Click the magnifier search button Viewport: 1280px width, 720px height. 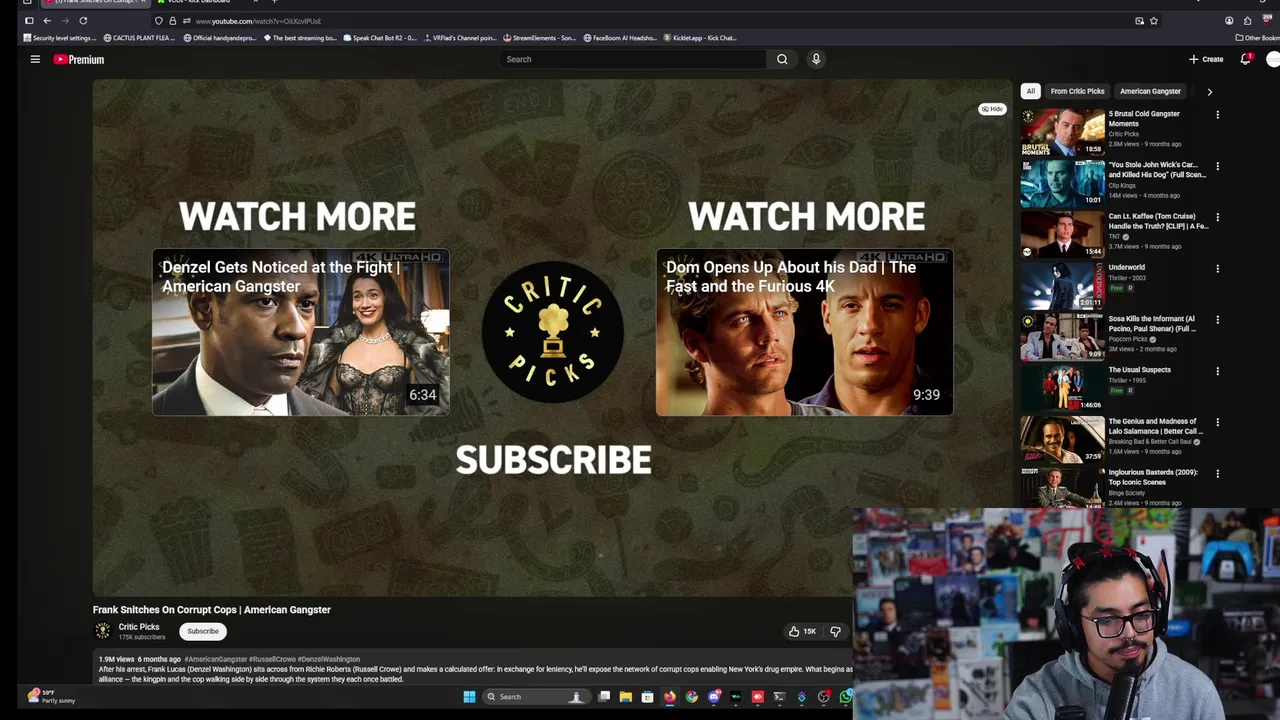pyautogui.click(x=782, y=59)
